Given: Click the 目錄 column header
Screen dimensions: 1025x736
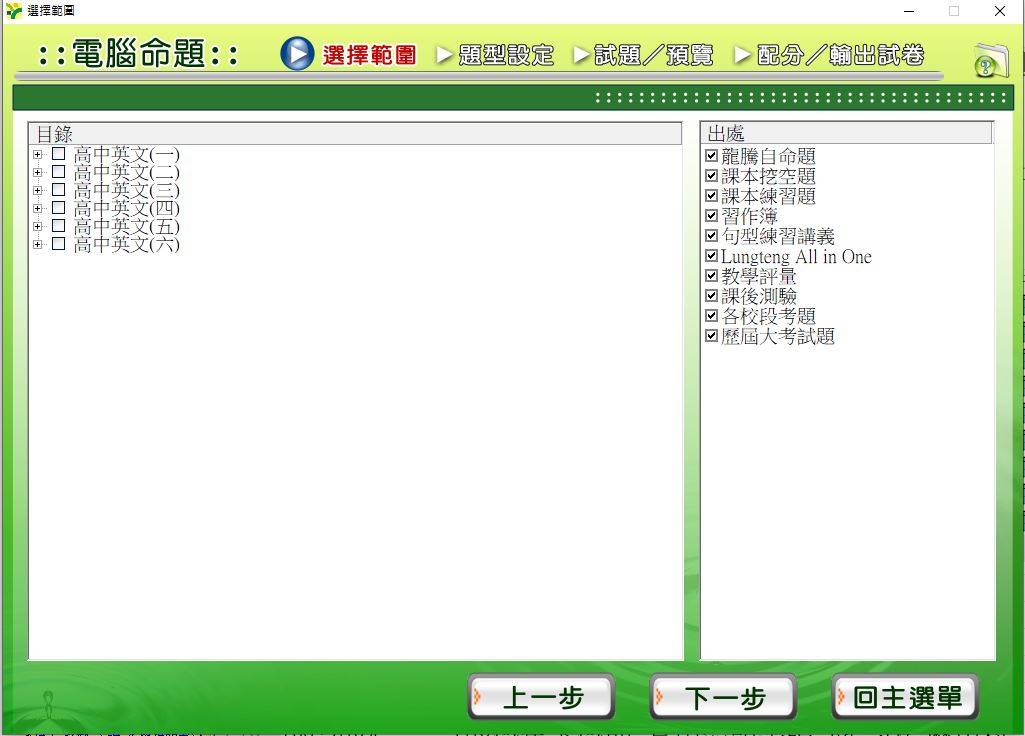Looking at the screenshot, I should click(355, 133).
